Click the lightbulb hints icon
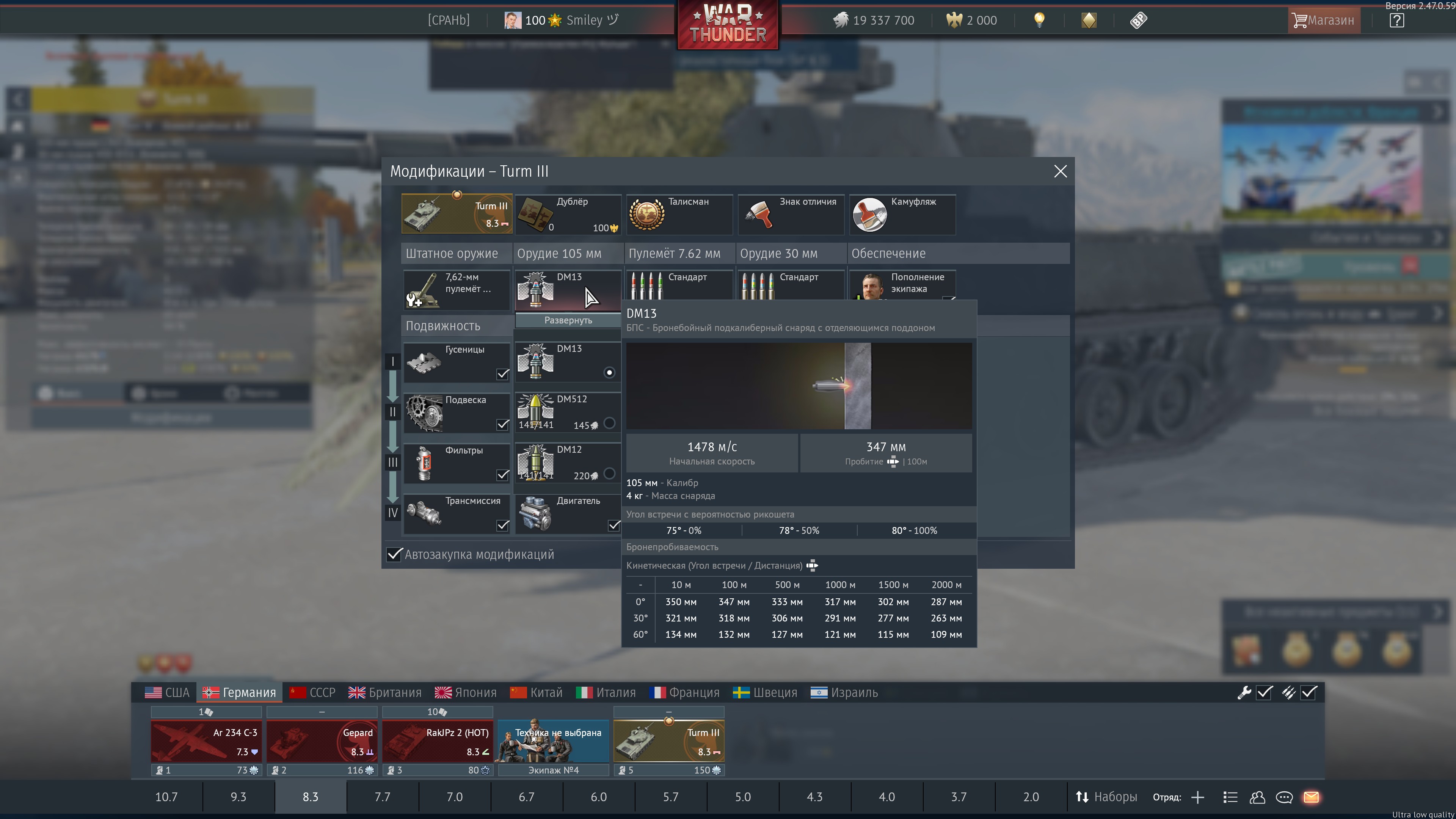This screenshot has height=819, width=1456. coord(1039,20)
